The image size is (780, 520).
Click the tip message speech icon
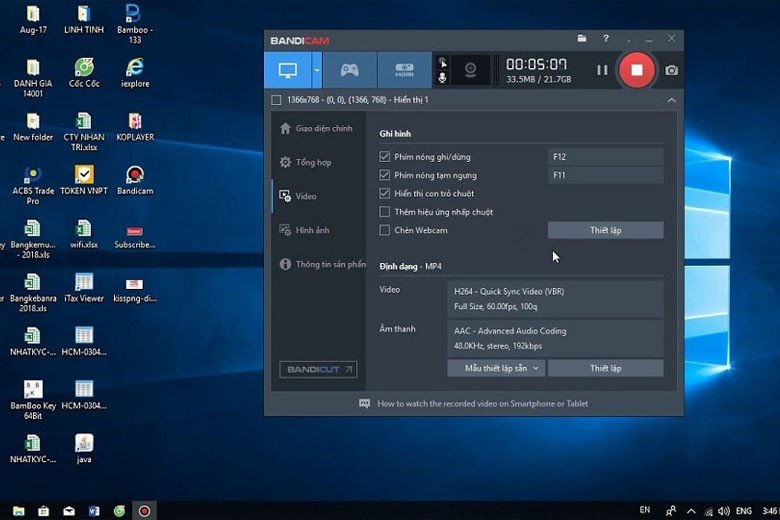click(x=365, y=404)
